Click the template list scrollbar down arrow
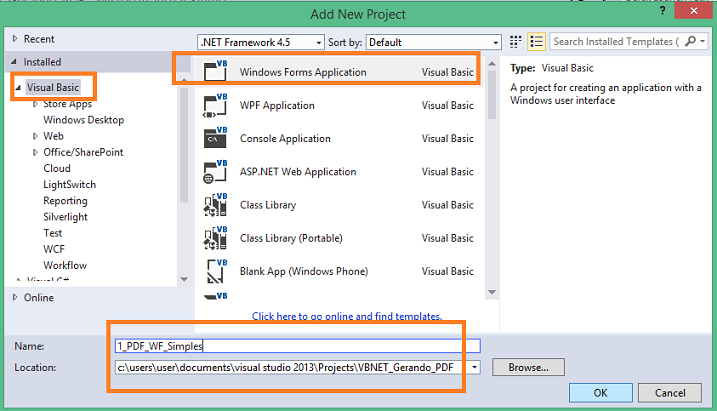This screenshot has width=717, height=411. click(492, 292)
